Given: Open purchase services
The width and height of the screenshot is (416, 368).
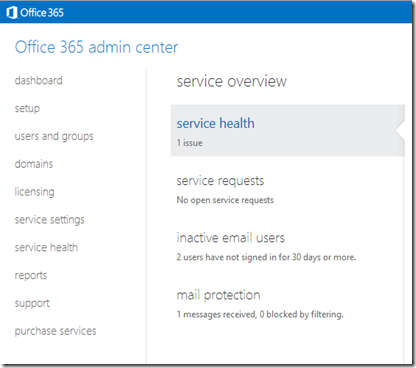Looking at the screenshot, I should 55,331.
